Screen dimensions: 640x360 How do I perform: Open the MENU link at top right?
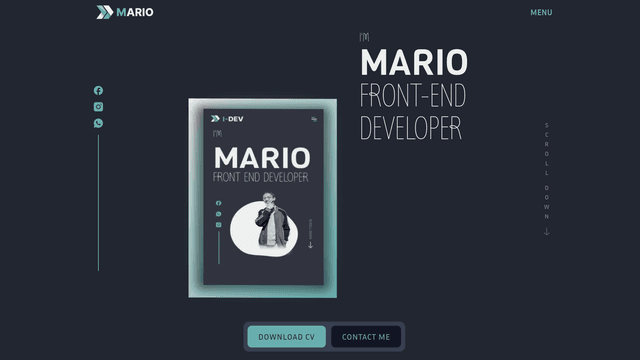point(541,13)
